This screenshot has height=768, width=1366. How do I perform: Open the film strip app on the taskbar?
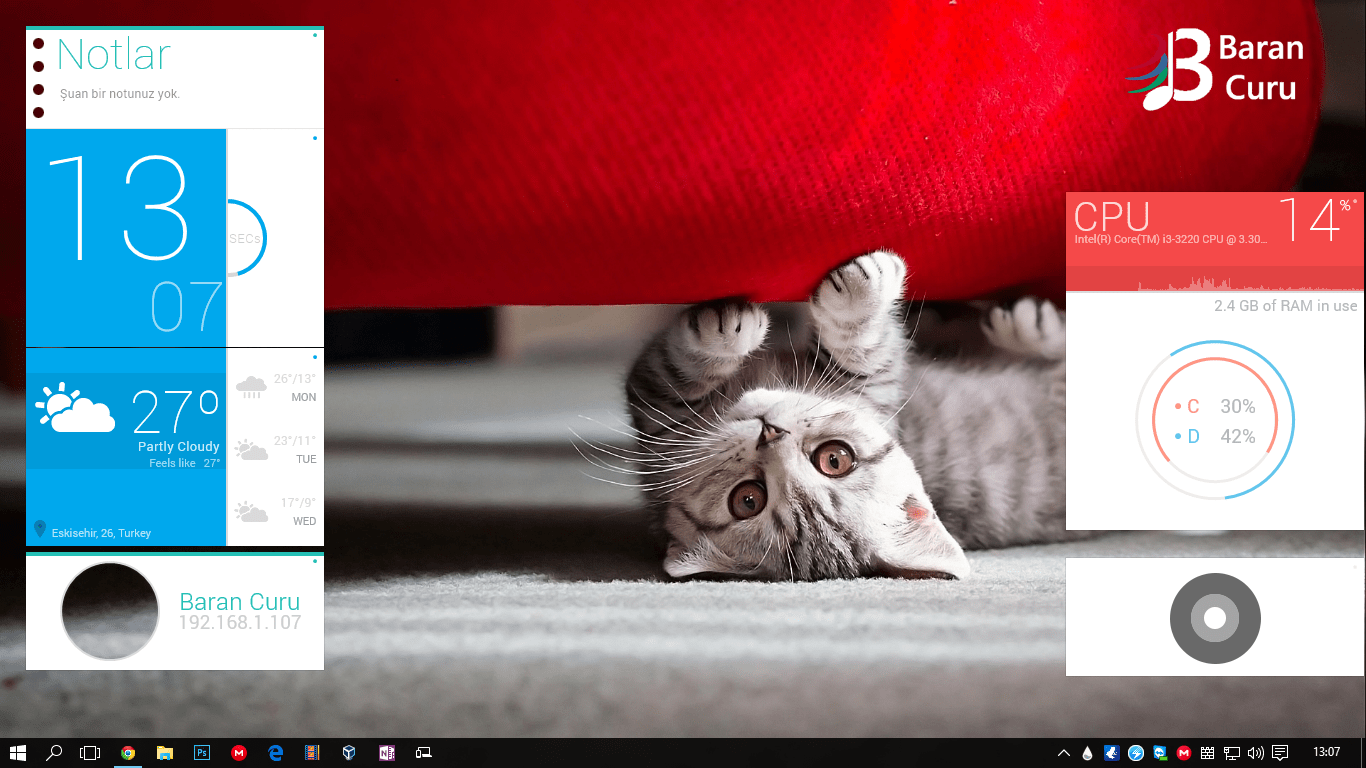pyautogui.click(x=312, y=752)
